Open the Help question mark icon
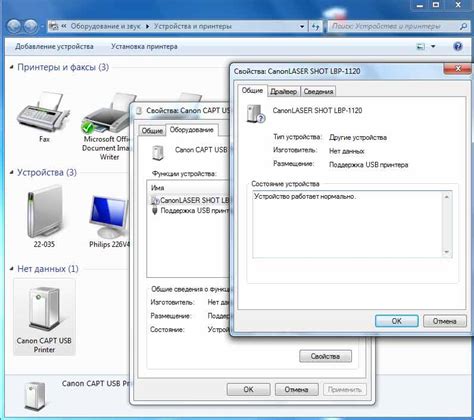The image size is (474, 420). click(x=458, y=46)
